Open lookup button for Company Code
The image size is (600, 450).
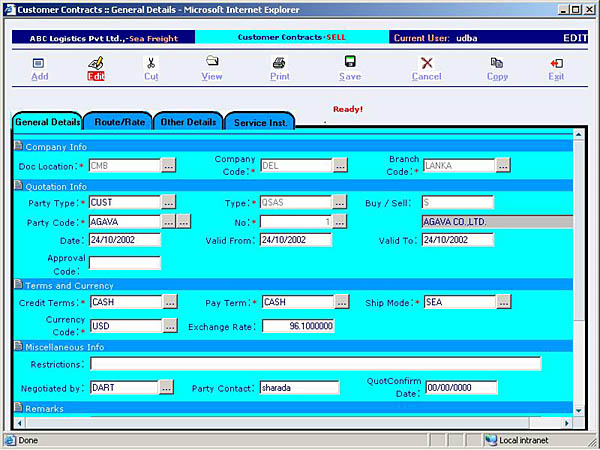coord(340,165)
